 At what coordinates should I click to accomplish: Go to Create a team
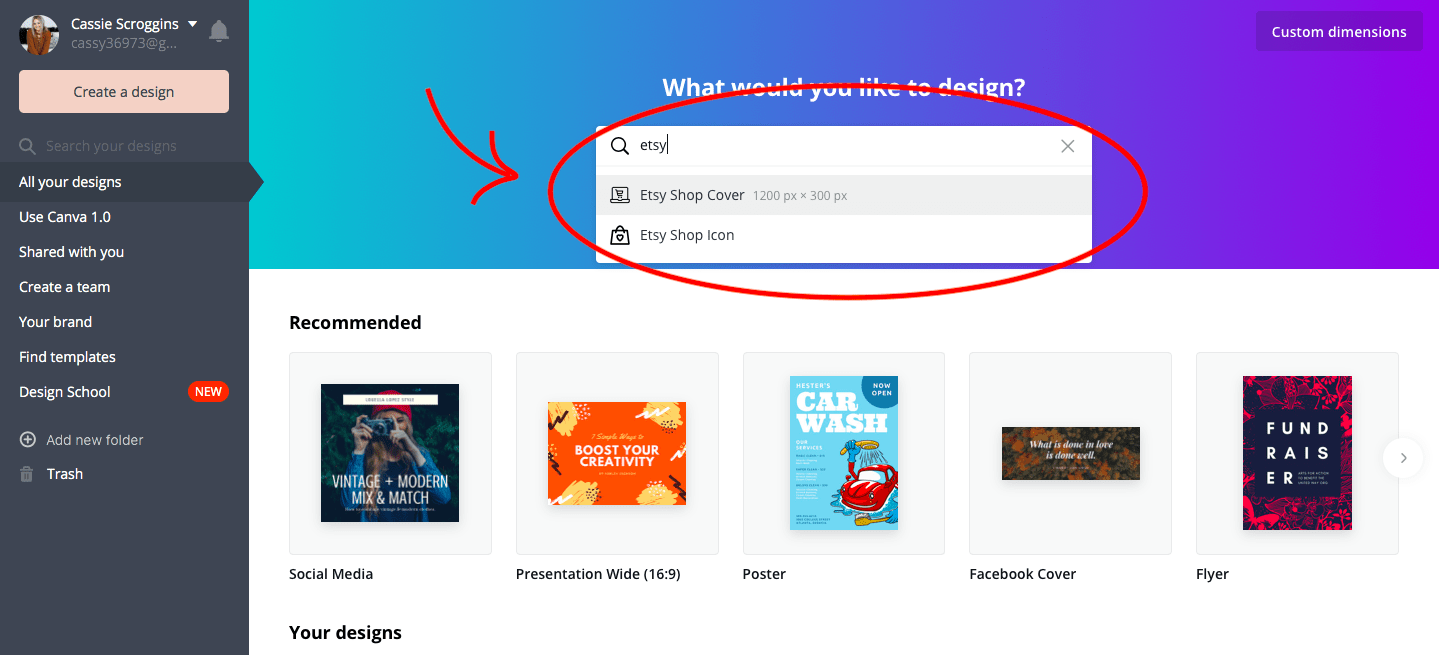[x=64, y=287]
